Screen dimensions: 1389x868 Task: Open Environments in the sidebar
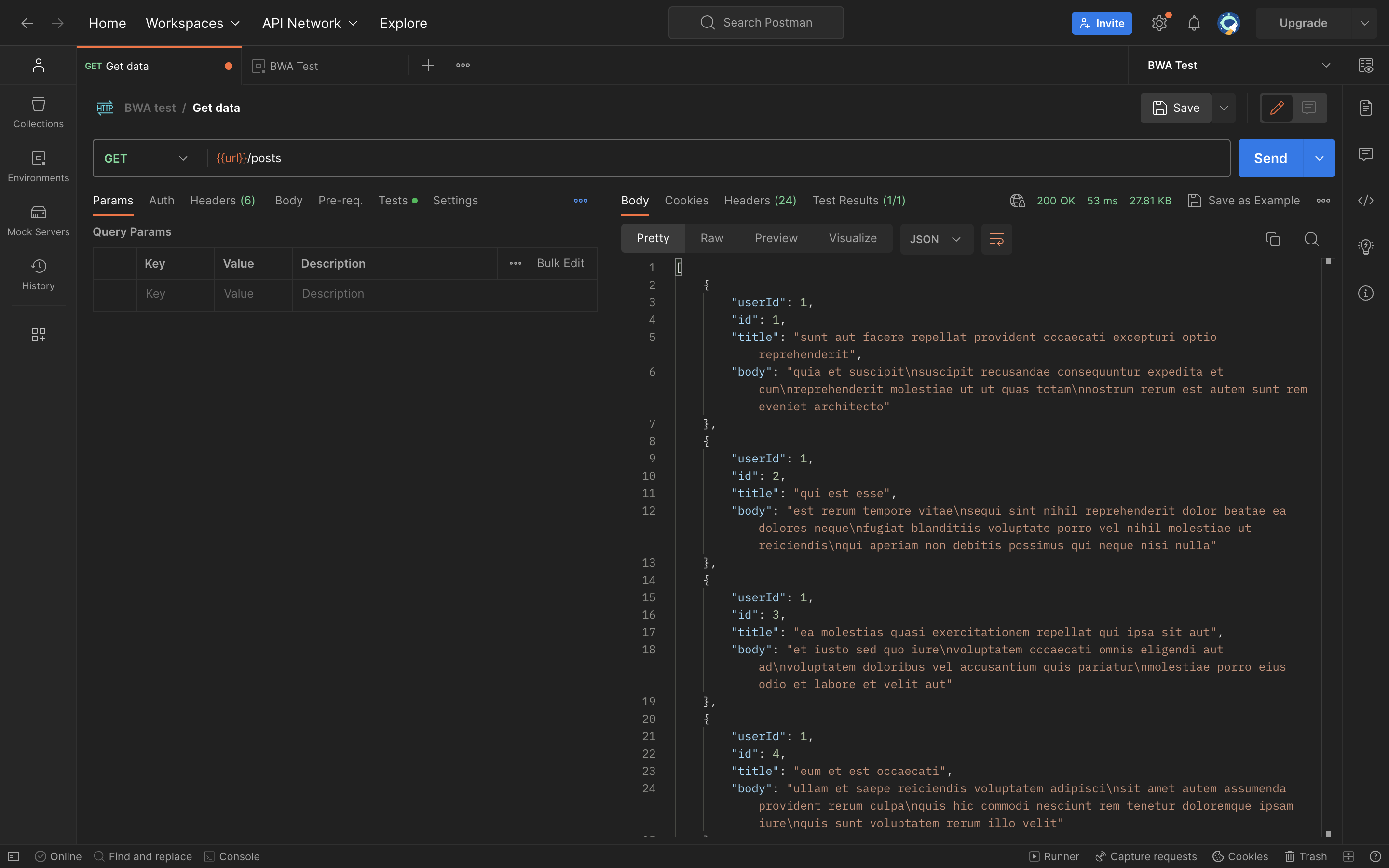tap(39, 166)
